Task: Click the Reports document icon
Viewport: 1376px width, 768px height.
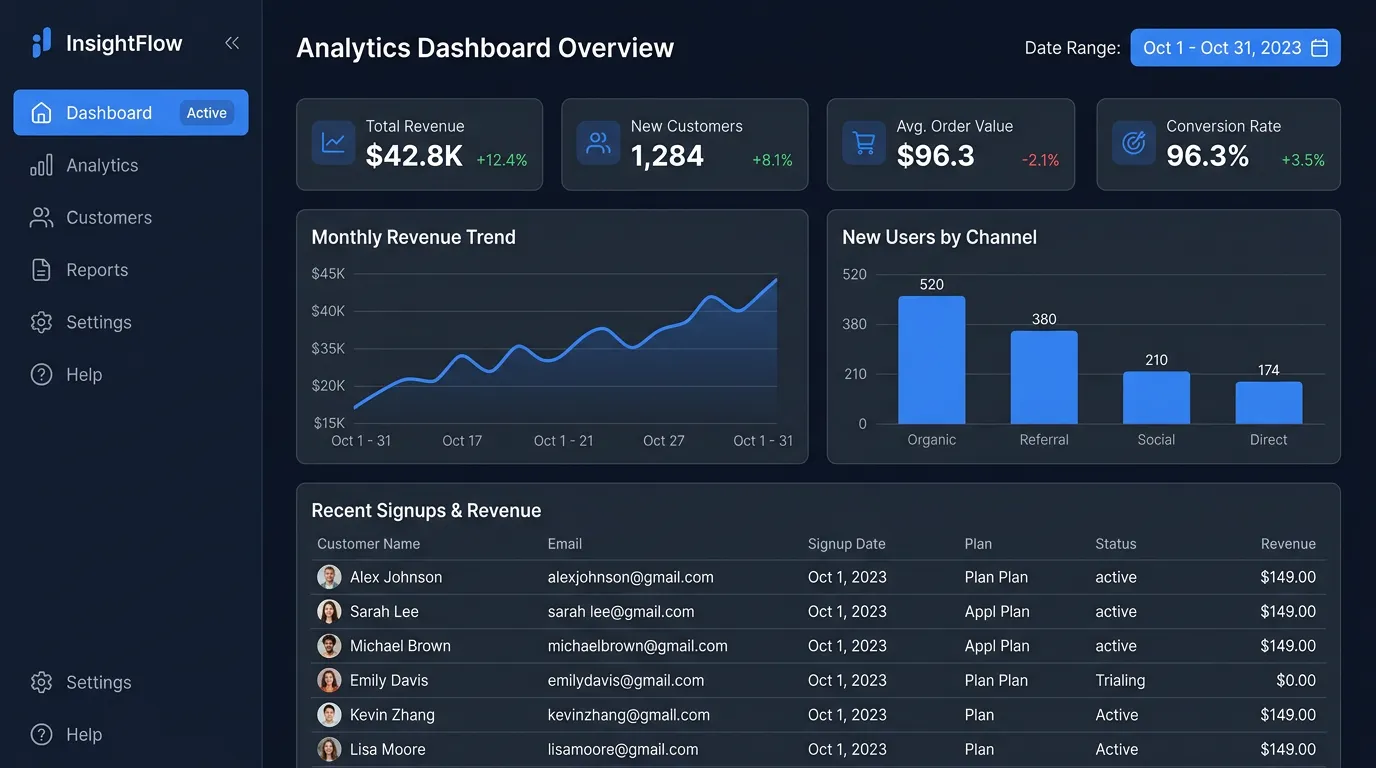Action: pyautogui.click(x=41, y=270)
